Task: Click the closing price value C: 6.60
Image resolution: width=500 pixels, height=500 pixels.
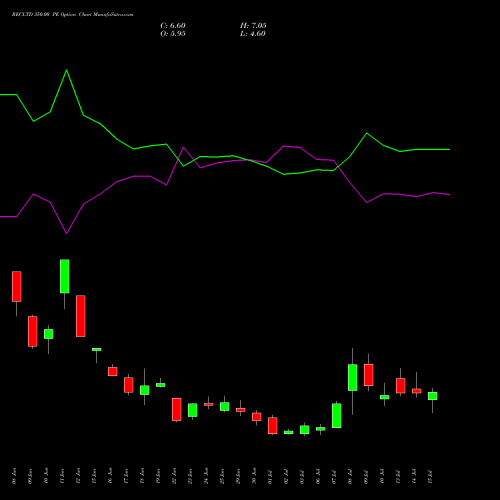Action: coord(173,26)
